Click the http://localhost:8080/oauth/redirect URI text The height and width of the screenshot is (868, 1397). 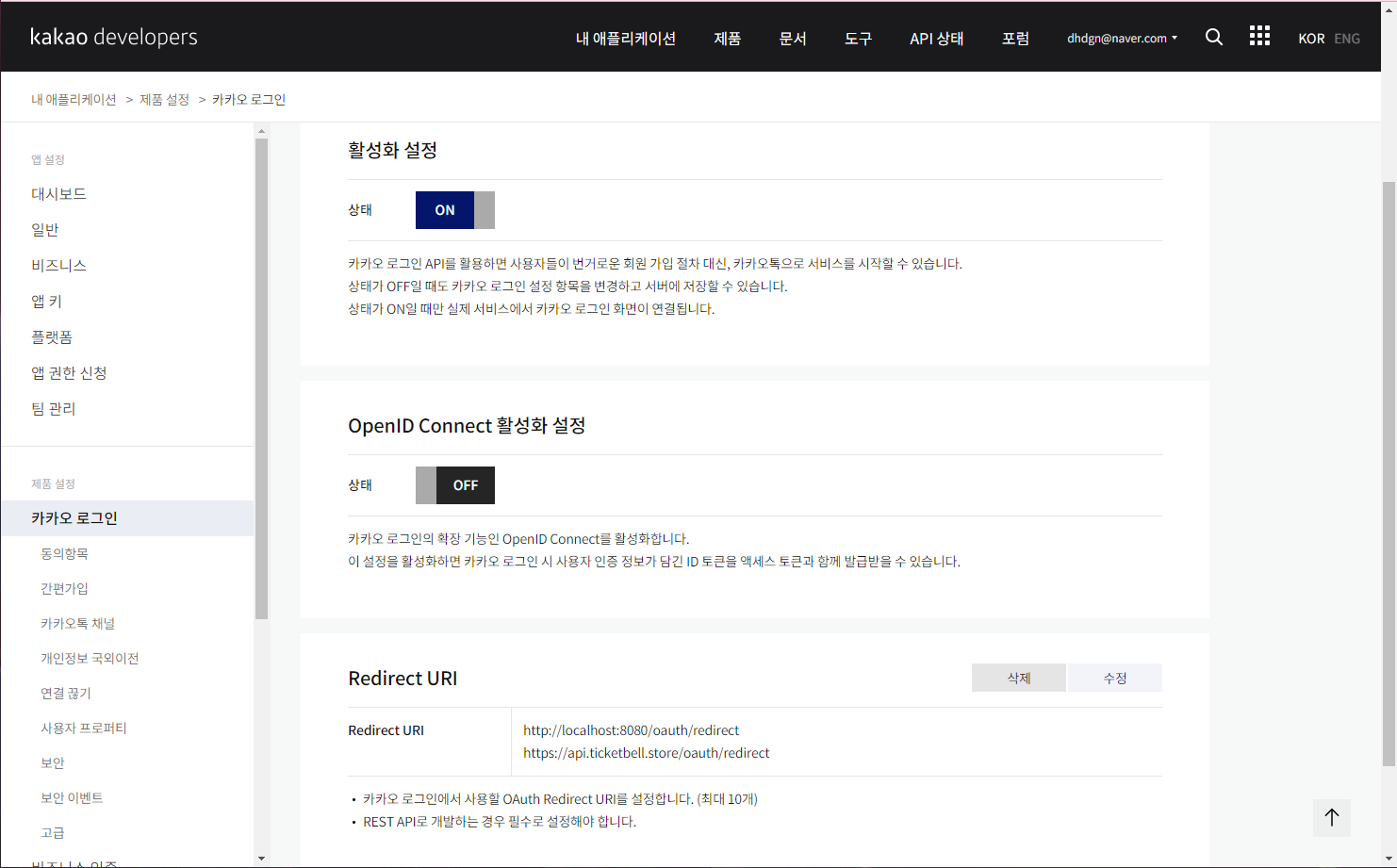point(631,730)
